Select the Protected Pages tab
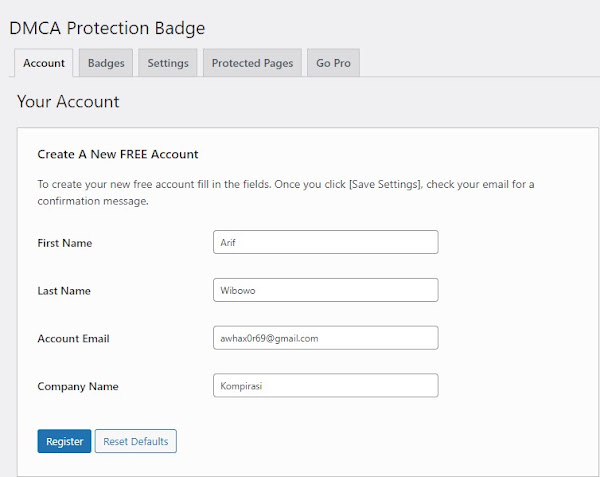This screenshot has width=600, height=477. click(252, 63)
